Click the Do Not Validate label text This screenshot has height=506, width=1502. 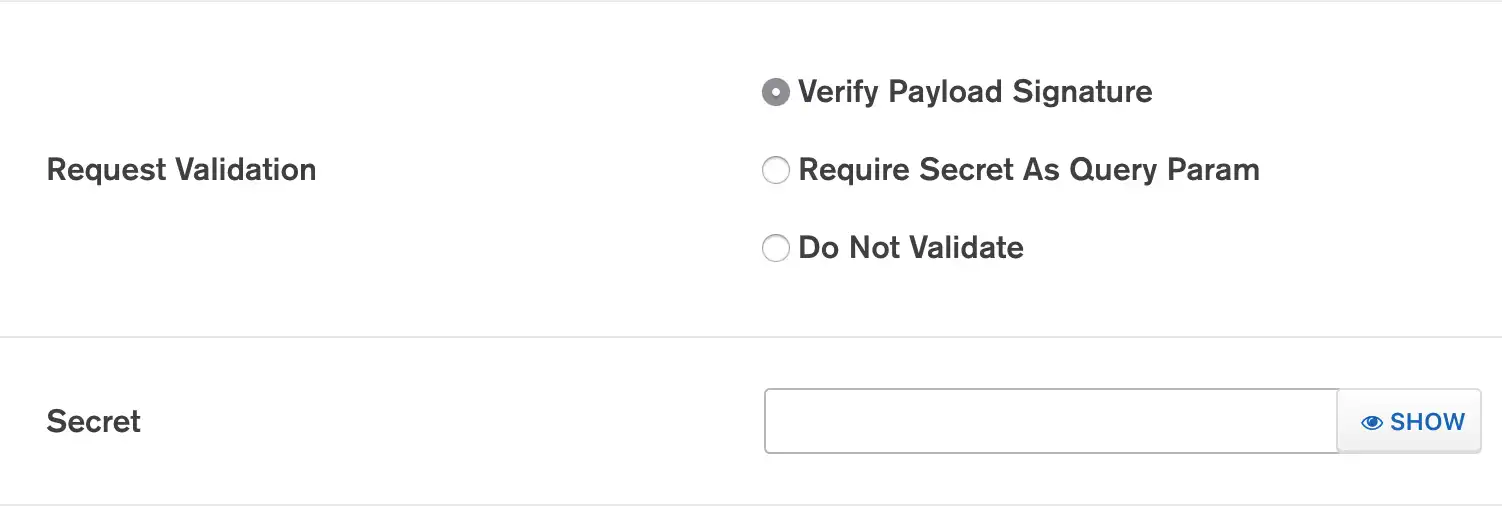[911, 248]
